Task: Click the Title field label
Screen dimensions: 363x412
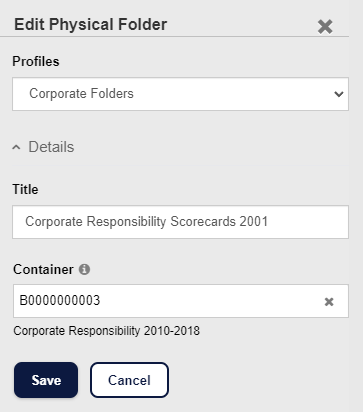Action: [x=25, y=189]
